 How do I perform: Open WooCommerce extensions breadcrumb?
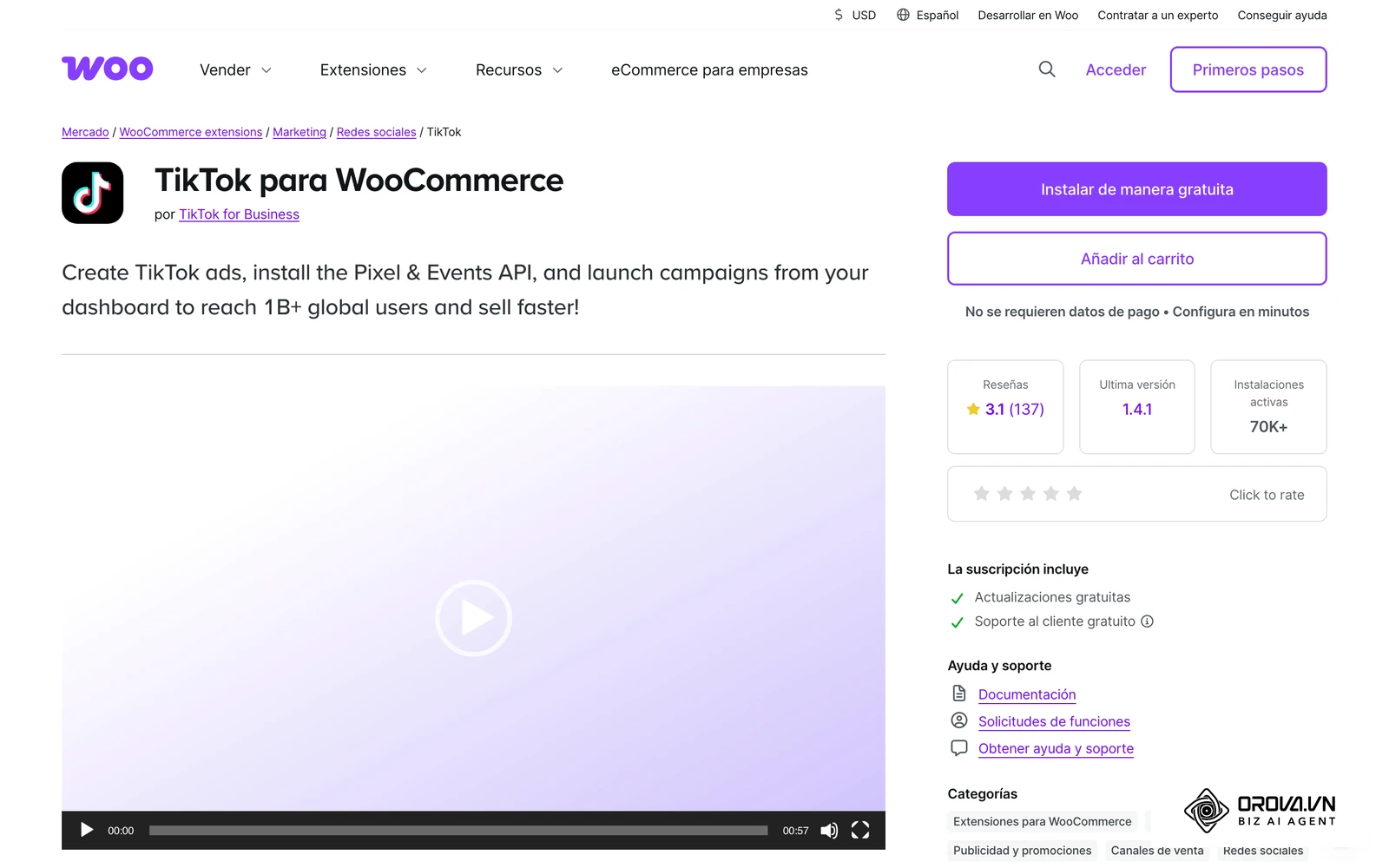pos(191,132)
